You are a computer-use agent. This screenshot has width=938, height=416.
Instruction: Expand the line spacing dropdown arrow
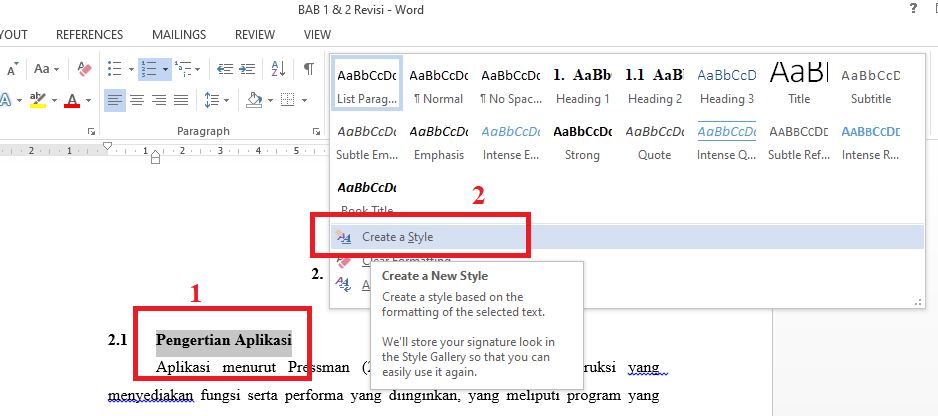[x=226, y=101]
